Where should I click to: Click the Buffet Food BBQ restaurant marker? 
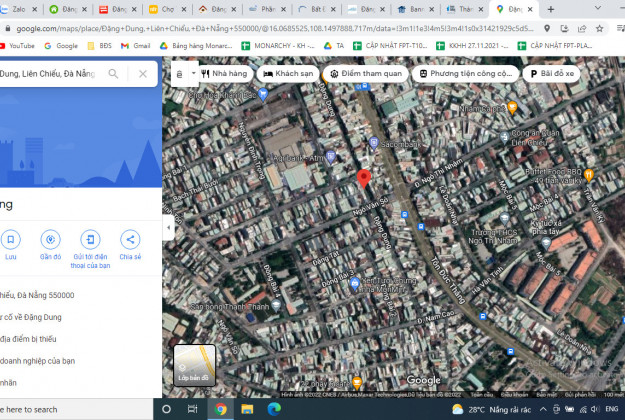pyautogui.click(x=589, y=175)
